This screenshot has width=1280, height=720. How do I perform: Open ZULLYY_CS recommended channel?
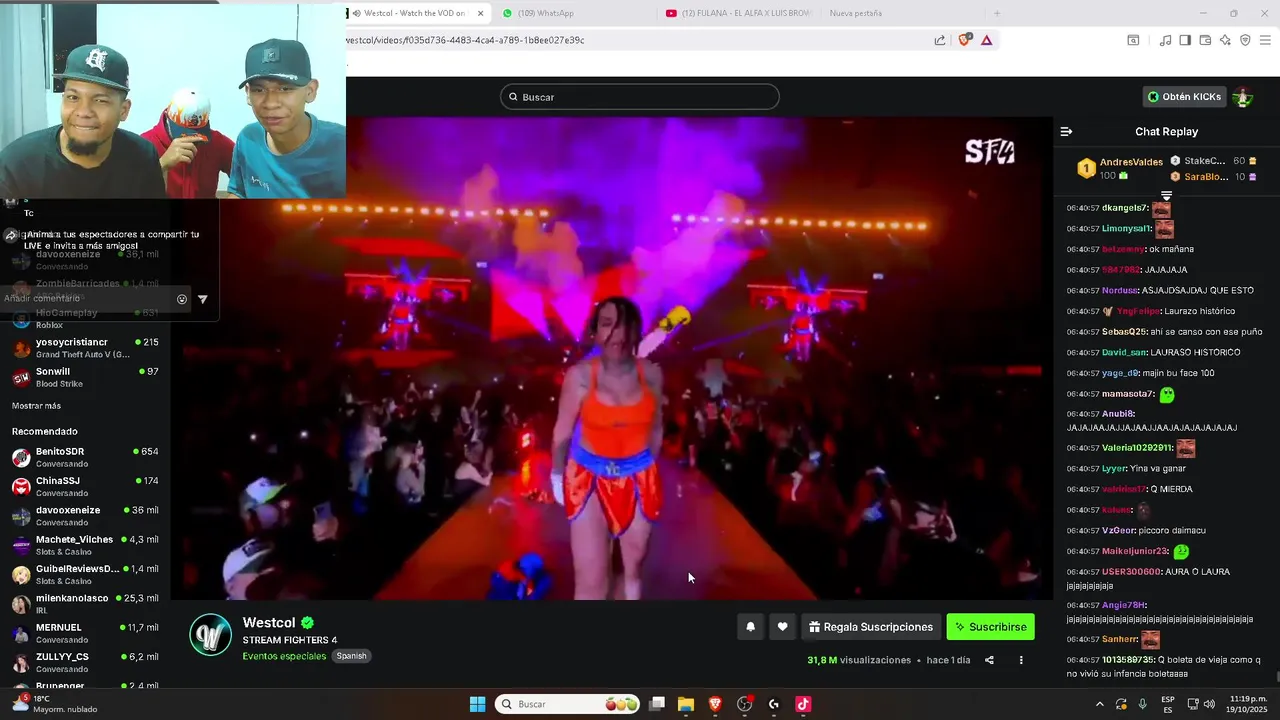(85, 662)
